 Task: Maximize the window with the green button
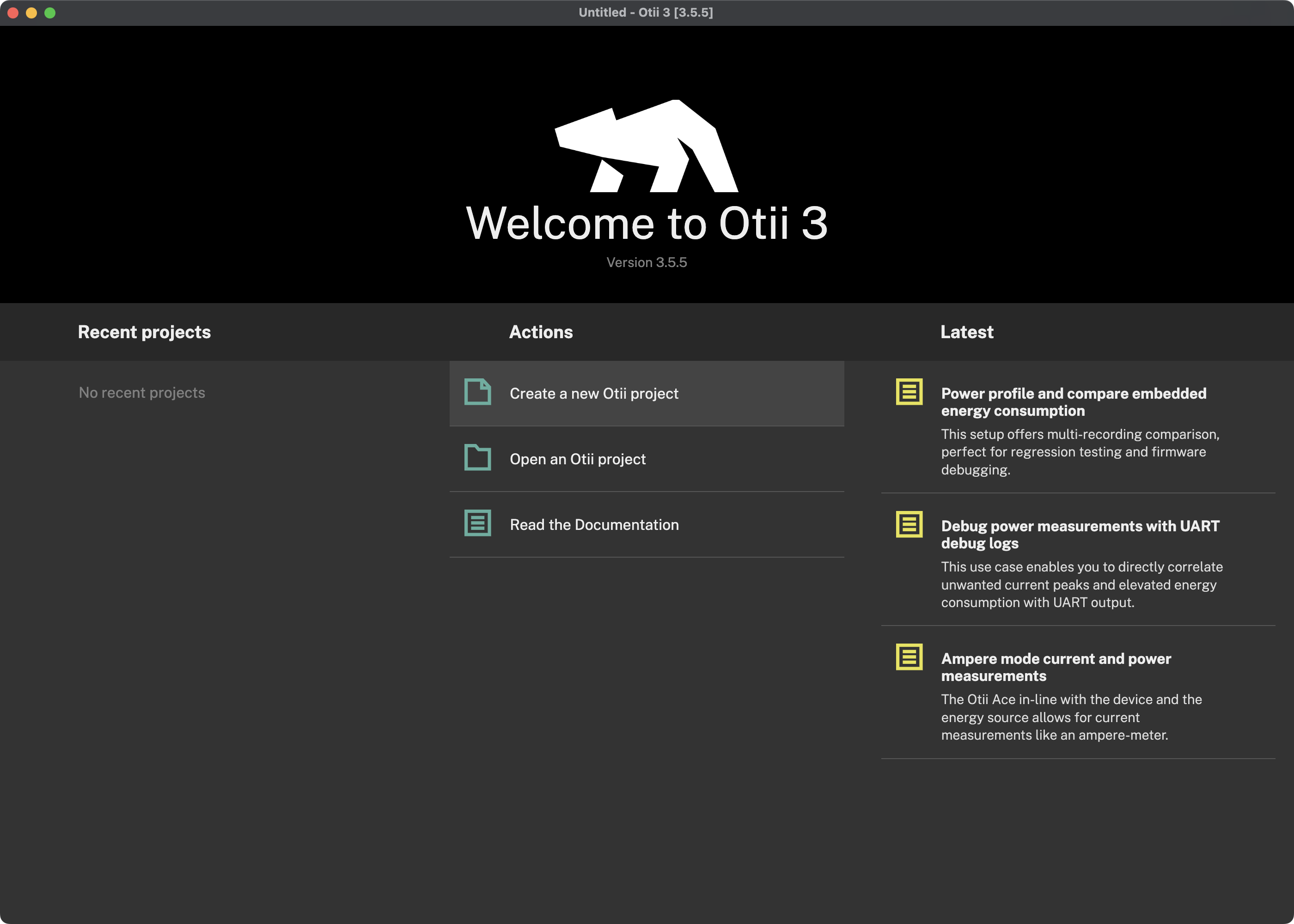50,12
